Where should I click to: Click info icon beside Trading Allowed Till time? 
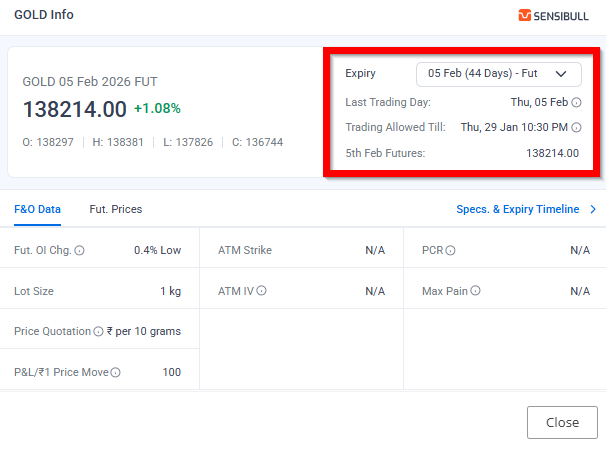[577, 128]
